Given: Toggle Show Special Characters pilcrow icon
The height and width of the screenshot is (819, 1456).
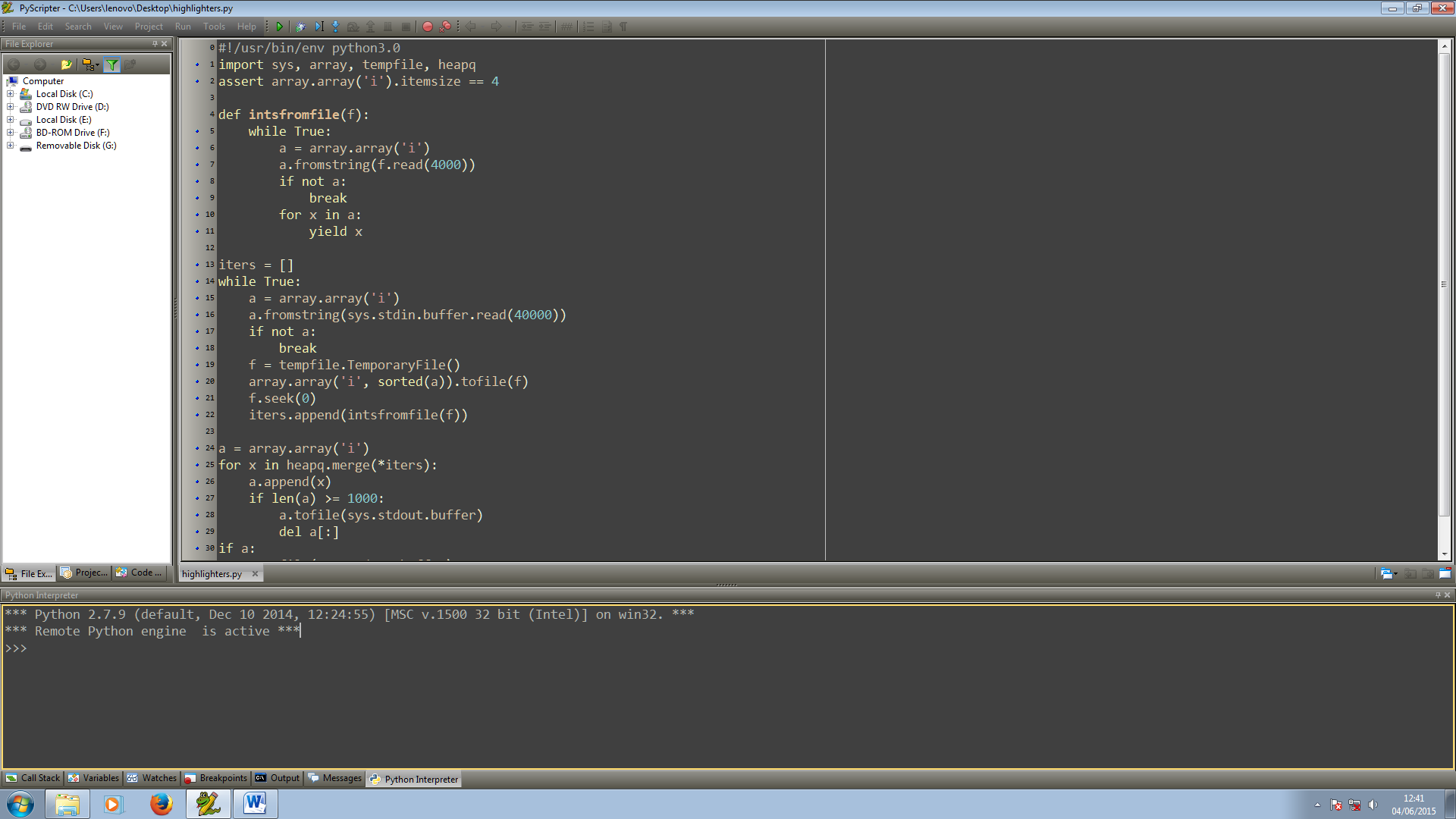Looking at the screenshot, I should click(623, 27).
